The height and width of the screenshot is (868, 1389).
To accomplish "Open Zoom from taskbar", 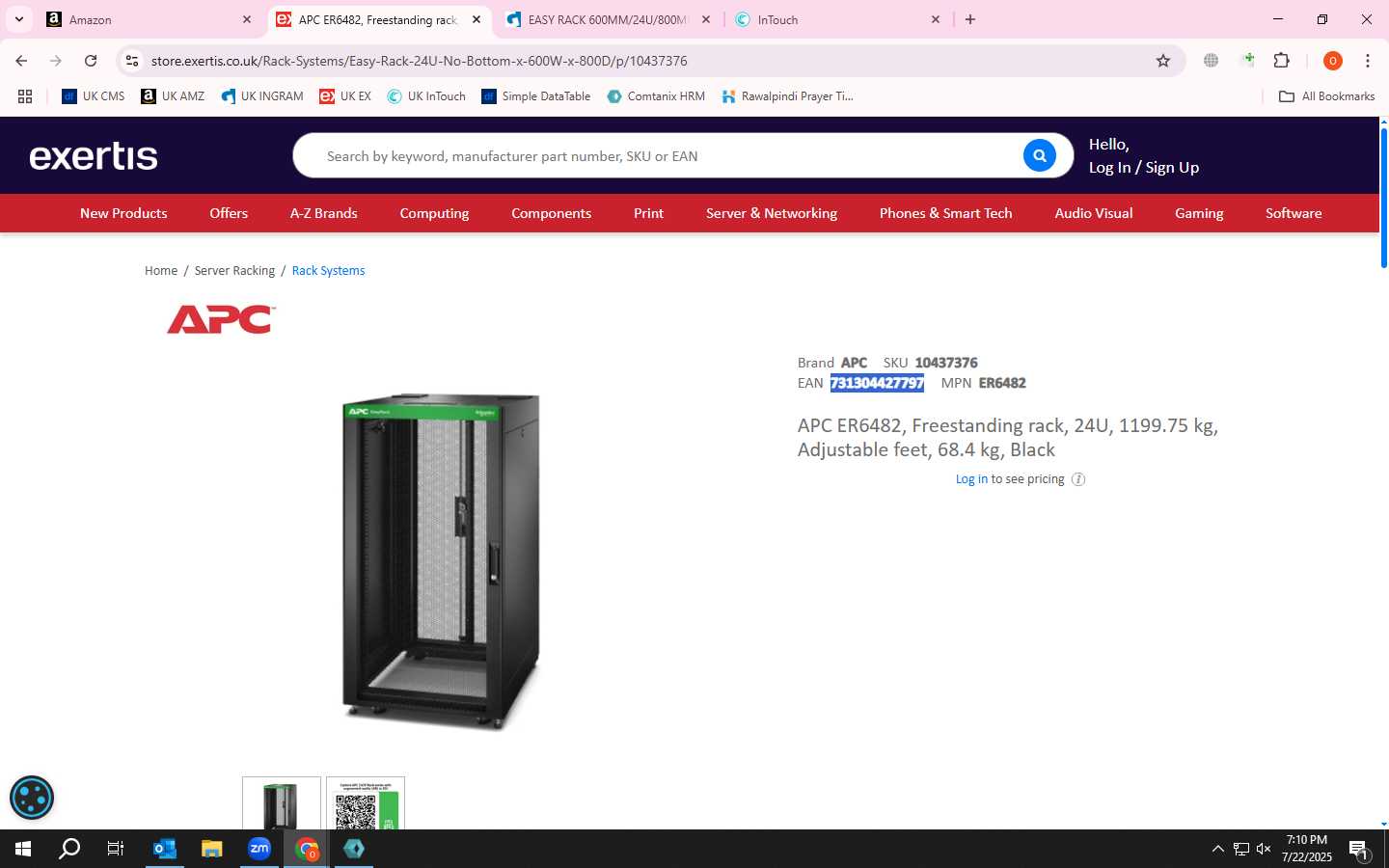I will (x=259, y=849).
